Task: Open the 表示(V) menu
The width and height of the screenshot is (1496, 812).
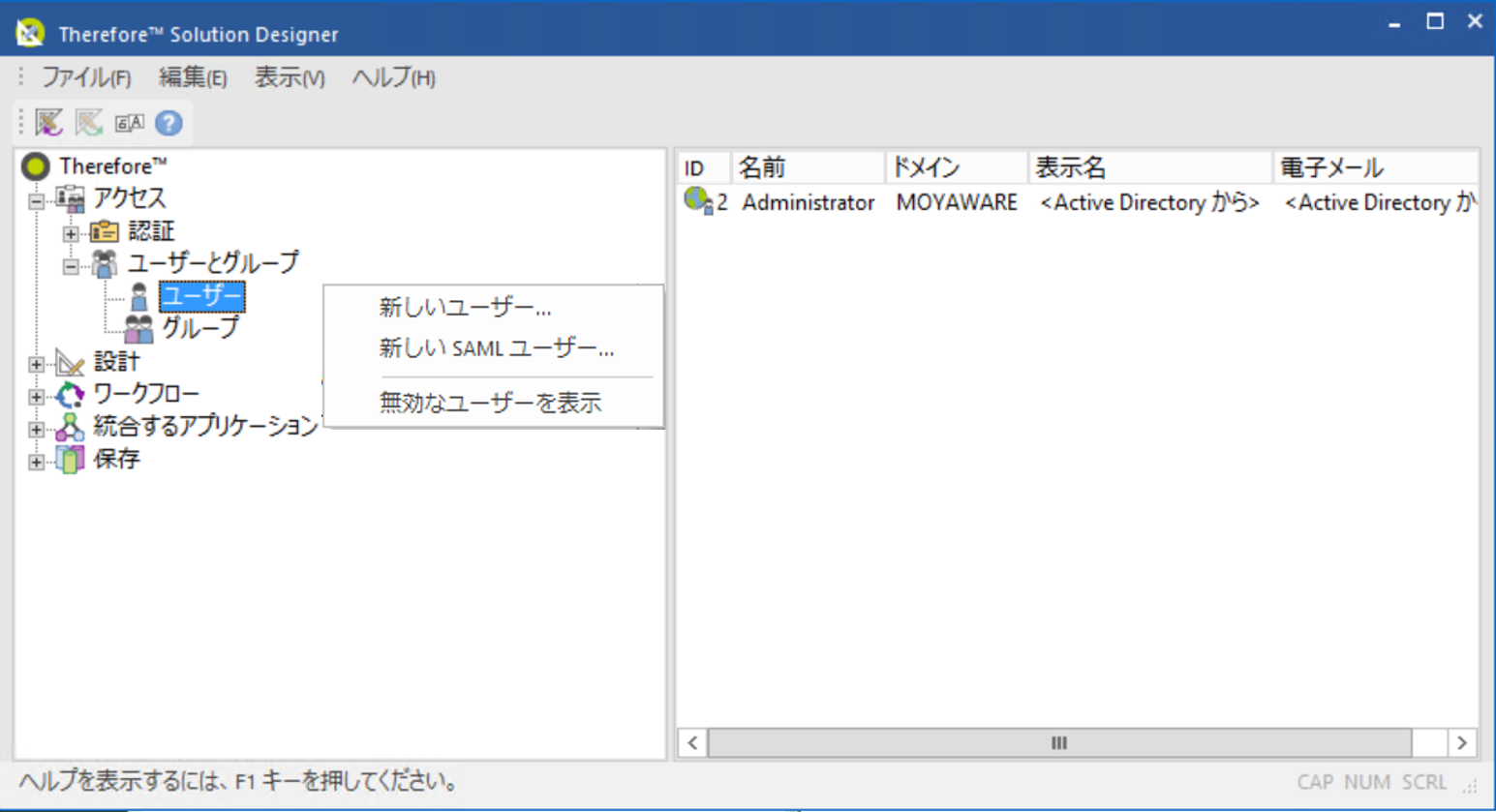Action: pyautogui.click(x=290, y=78)
